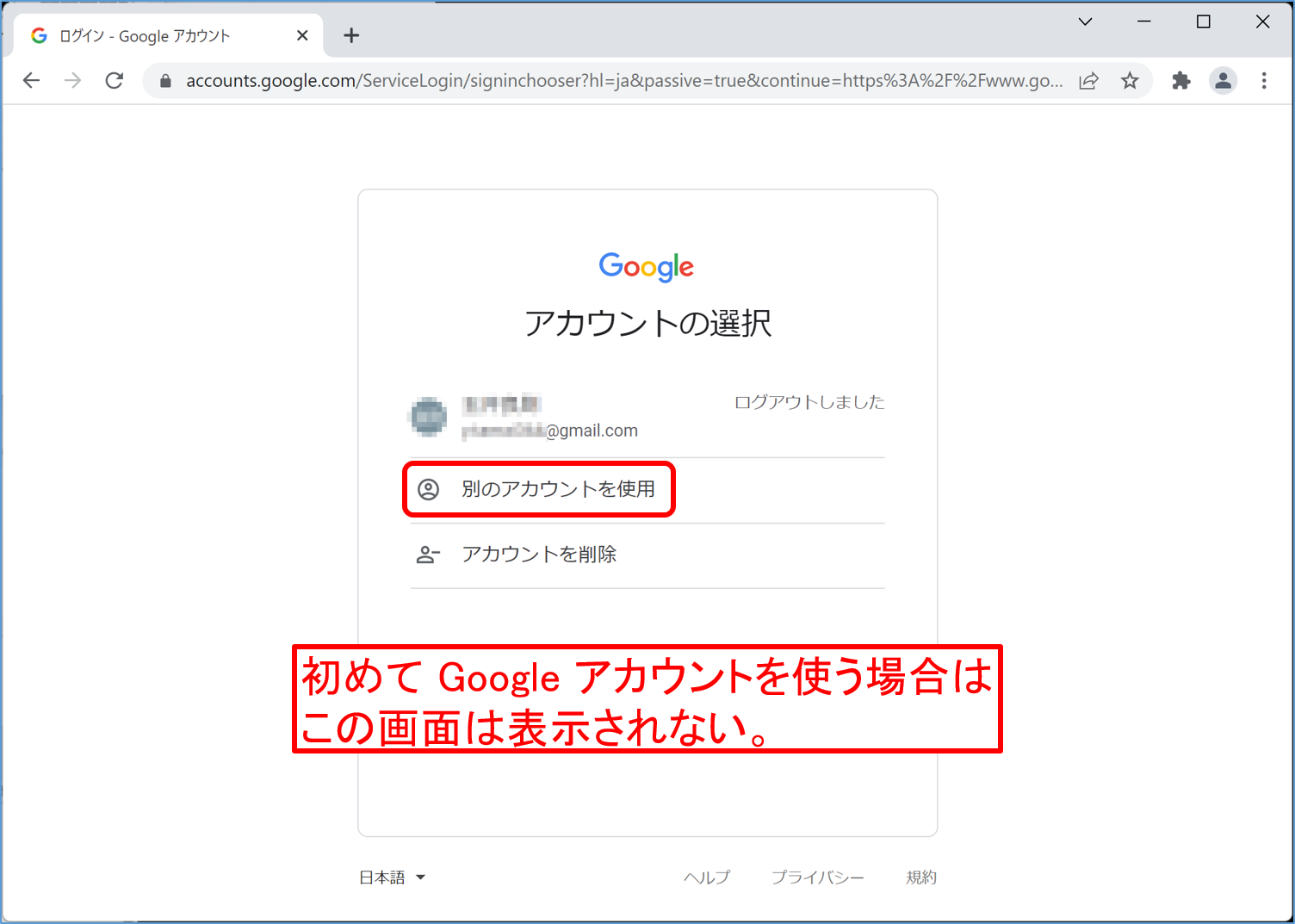Maximize the Chrome window
This screenshot has width=1295, height=924.
coord(1204,22)
